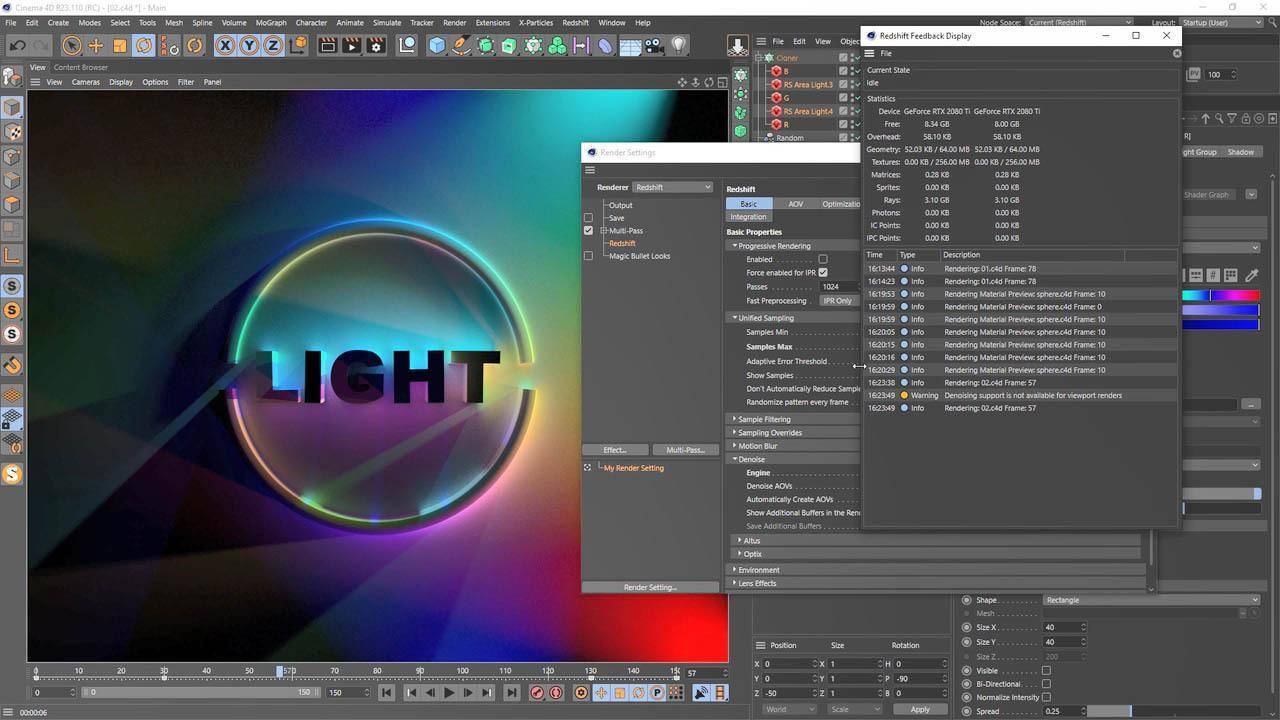Screen dimensions: 1280x720
Task: Open the Renderer Redshift dropdown
Action: tap(673, 187)
